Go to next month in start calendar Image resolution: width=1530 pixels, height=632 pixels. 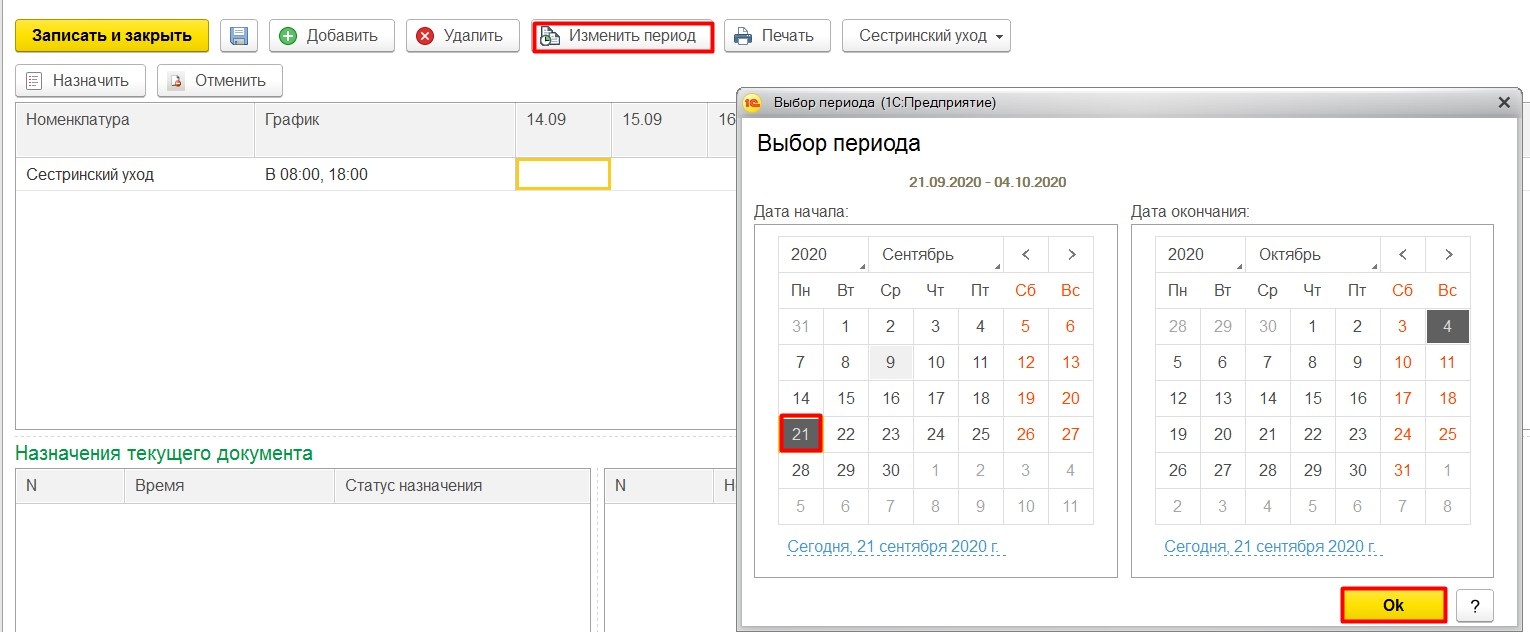coord(1070,255)
